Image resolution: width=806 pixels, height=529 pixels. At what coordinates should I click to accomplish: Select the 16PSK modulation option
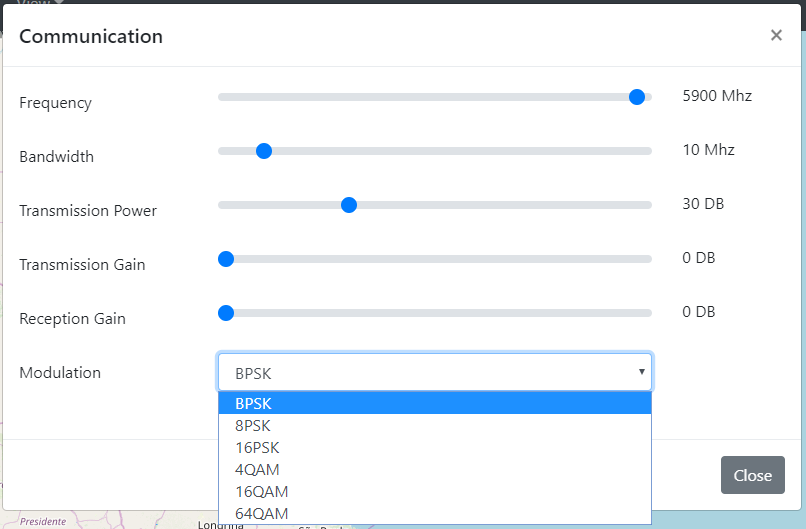(435, 448)
